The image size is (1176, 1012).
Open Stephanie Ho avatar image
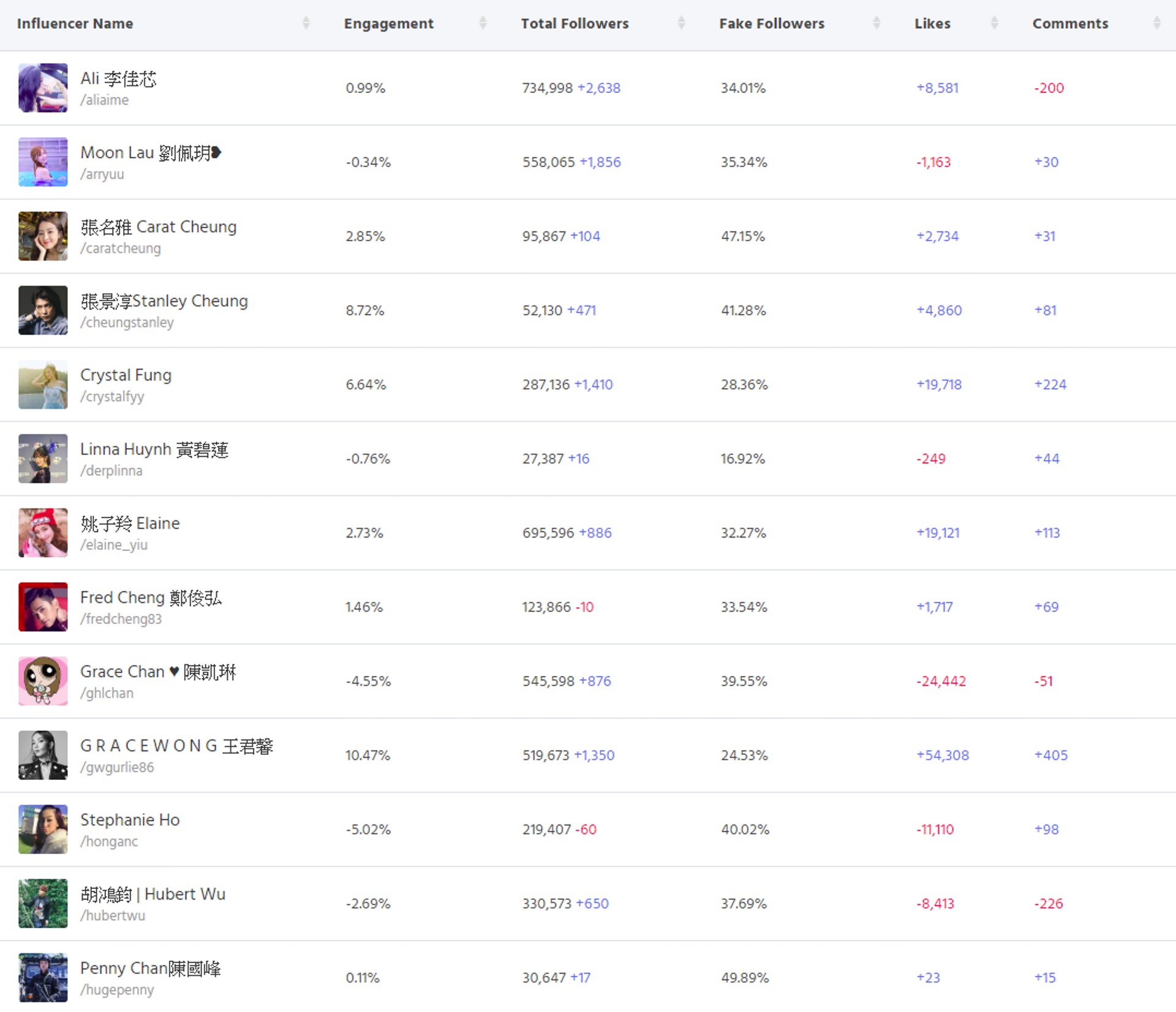43,829
